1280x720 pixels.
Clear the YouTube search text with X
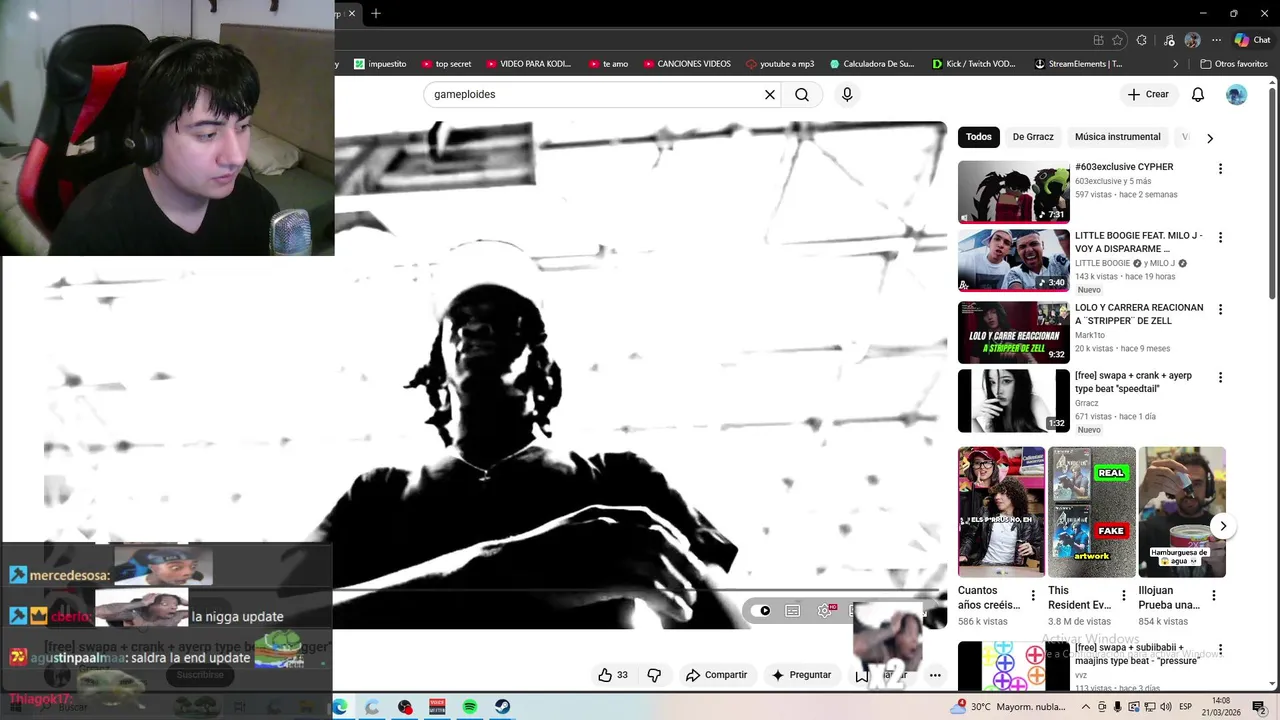point(770,95)
